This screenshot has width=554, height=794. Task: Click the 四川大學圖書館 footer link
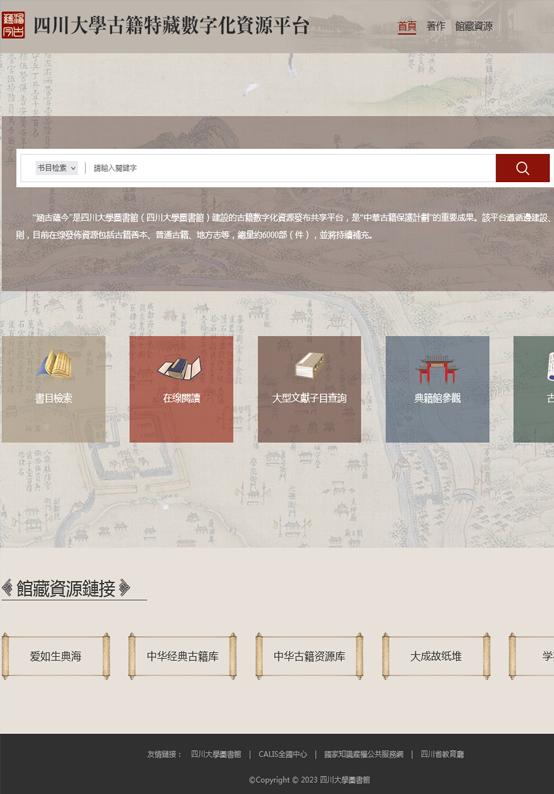[216, 754]
